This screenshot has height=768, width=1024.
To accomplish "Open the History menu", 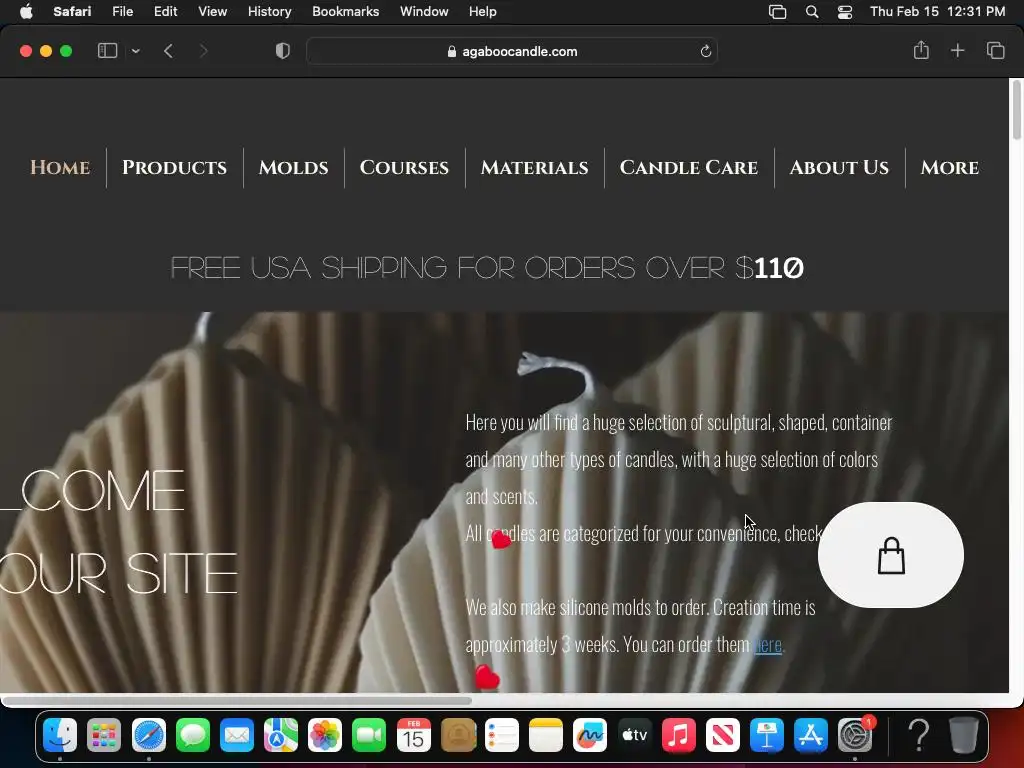I will point(269,11).
